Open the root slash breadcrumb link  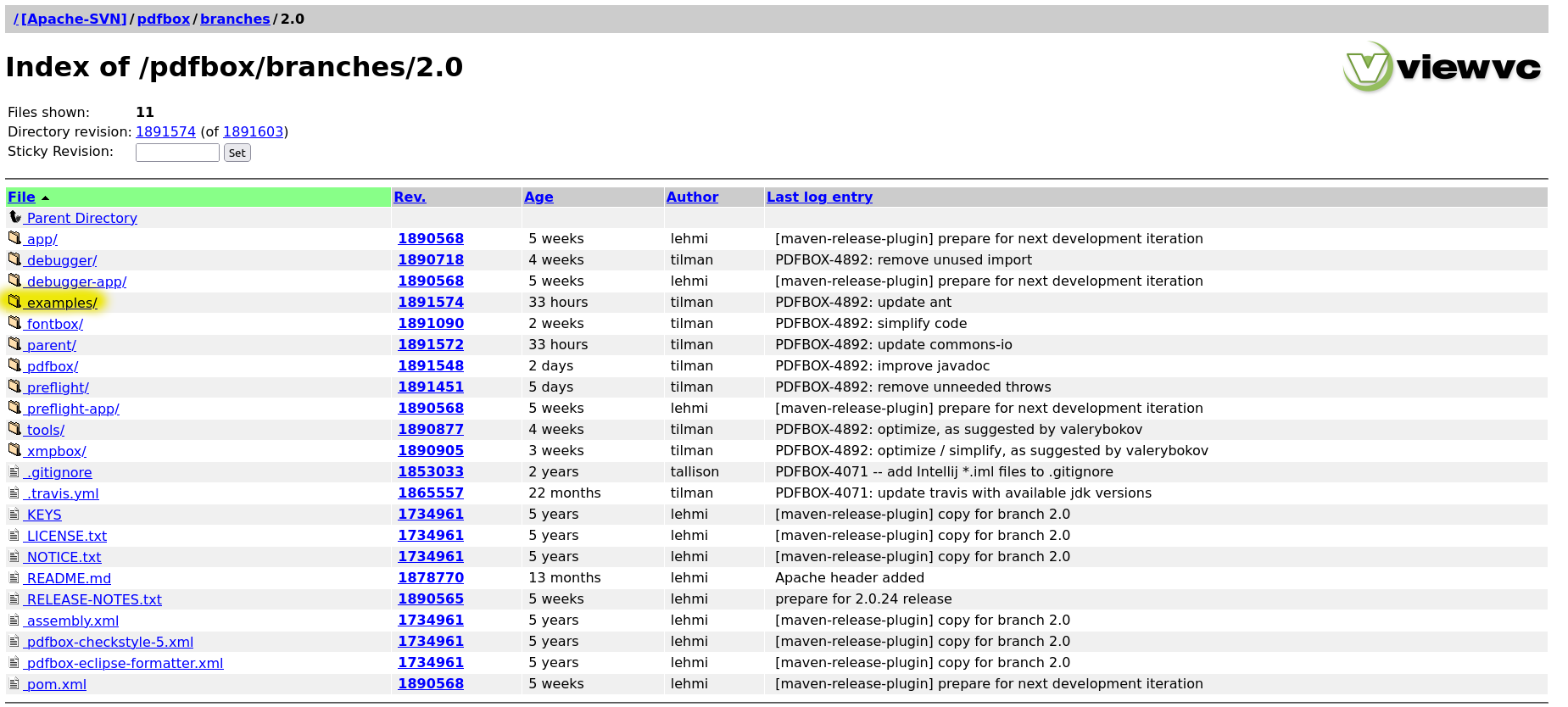click(x=16, y=19)
